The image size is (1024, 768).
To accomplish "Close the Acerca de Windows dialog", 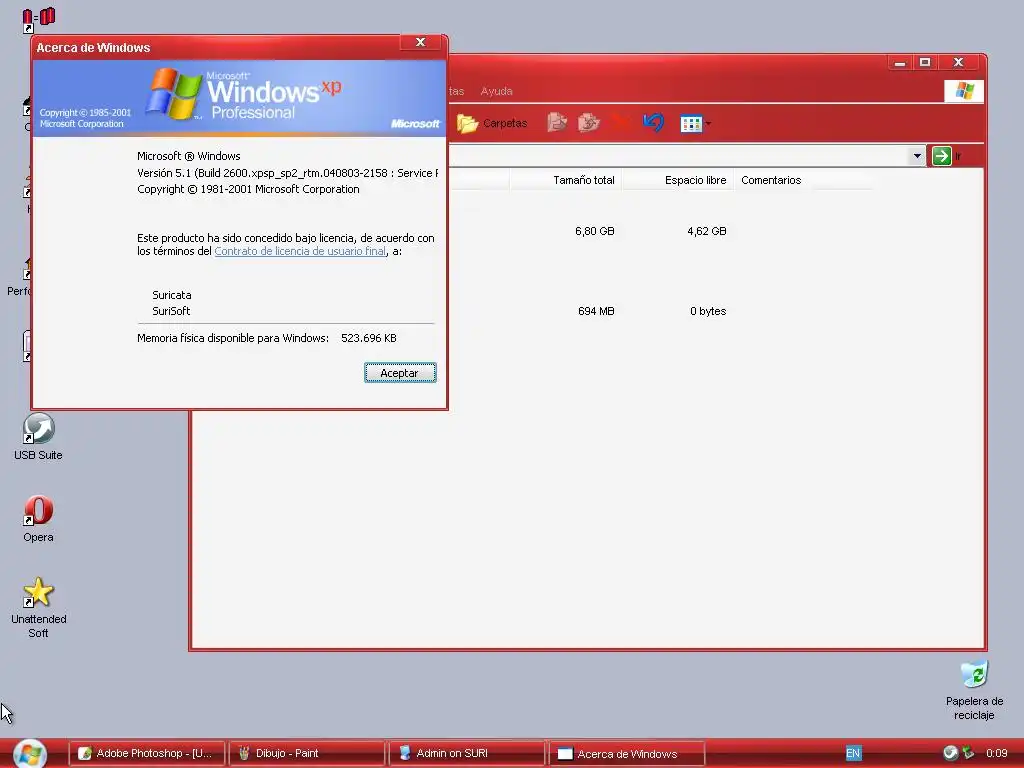I will coord(421,42).
